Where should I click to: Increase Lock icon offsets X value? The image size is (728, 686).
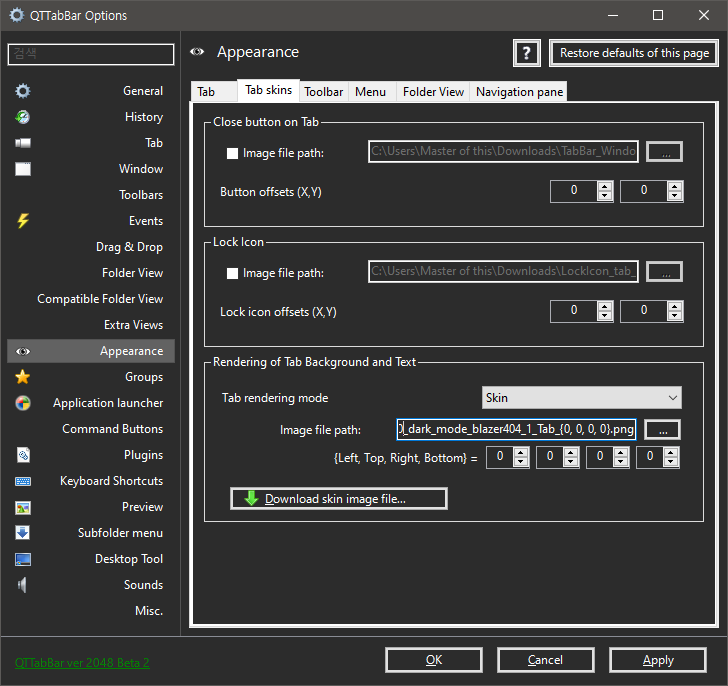click(604, 306)
